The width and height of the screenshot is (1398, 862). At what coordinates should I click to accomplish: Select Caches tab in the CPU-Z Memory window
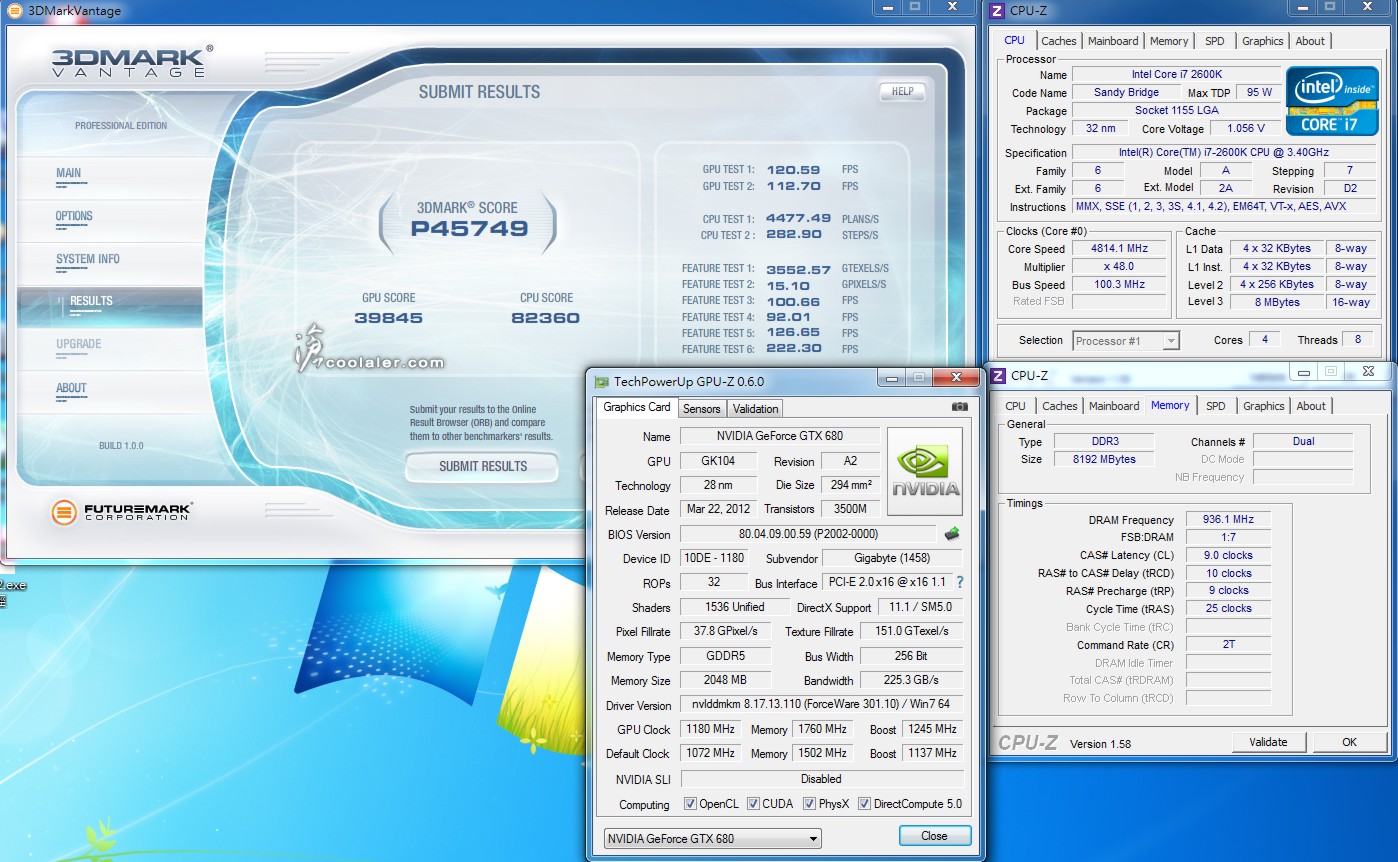[1059, 406]
